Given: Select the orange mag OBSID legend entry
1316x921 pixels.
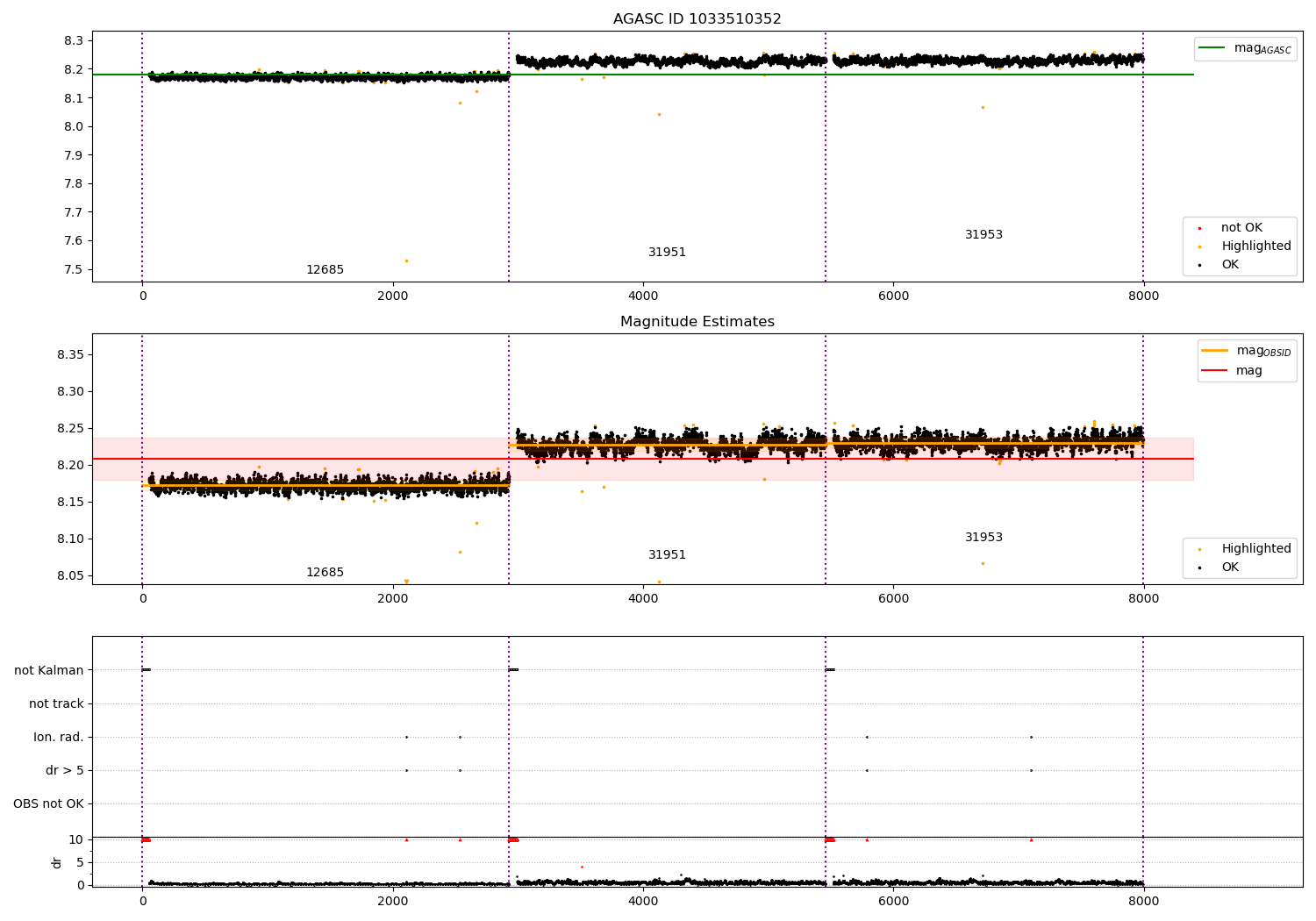Looking at the screenshot, I should 1247,351.
